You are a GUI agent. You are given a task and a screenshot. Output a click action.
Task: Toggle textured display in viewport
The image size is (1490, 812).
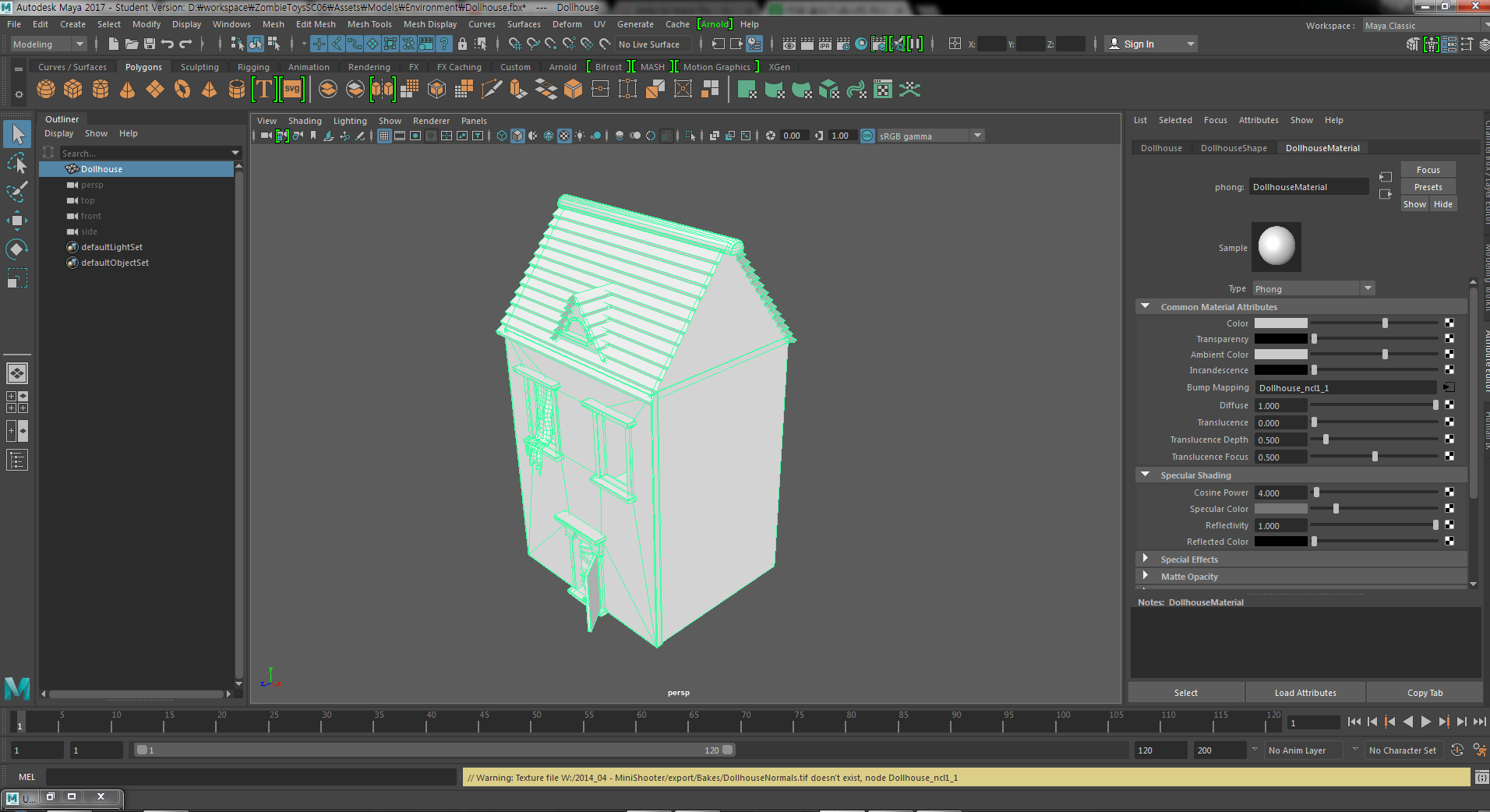[564, 136]
